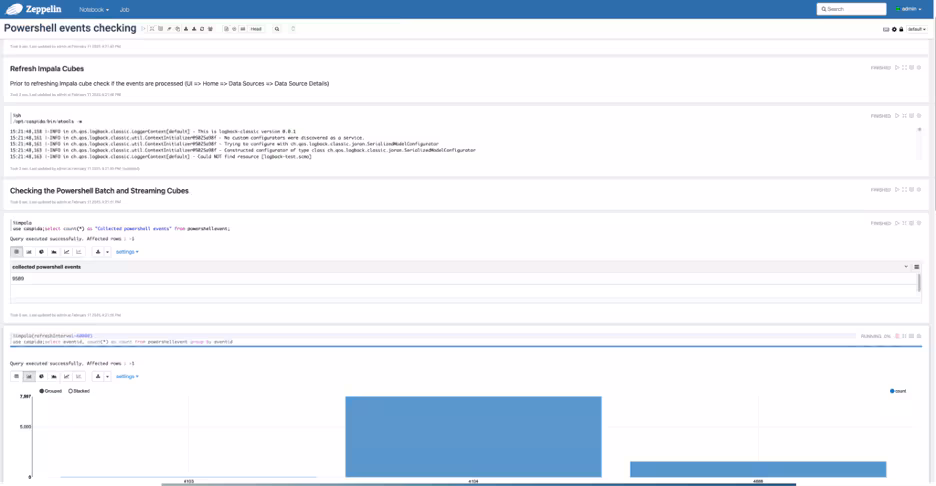The height and width of the screenshot is (486, 936).
Task: Click the Zeppelin logo in the navbar
Action: pyautogui.click(x=35, y=9)
